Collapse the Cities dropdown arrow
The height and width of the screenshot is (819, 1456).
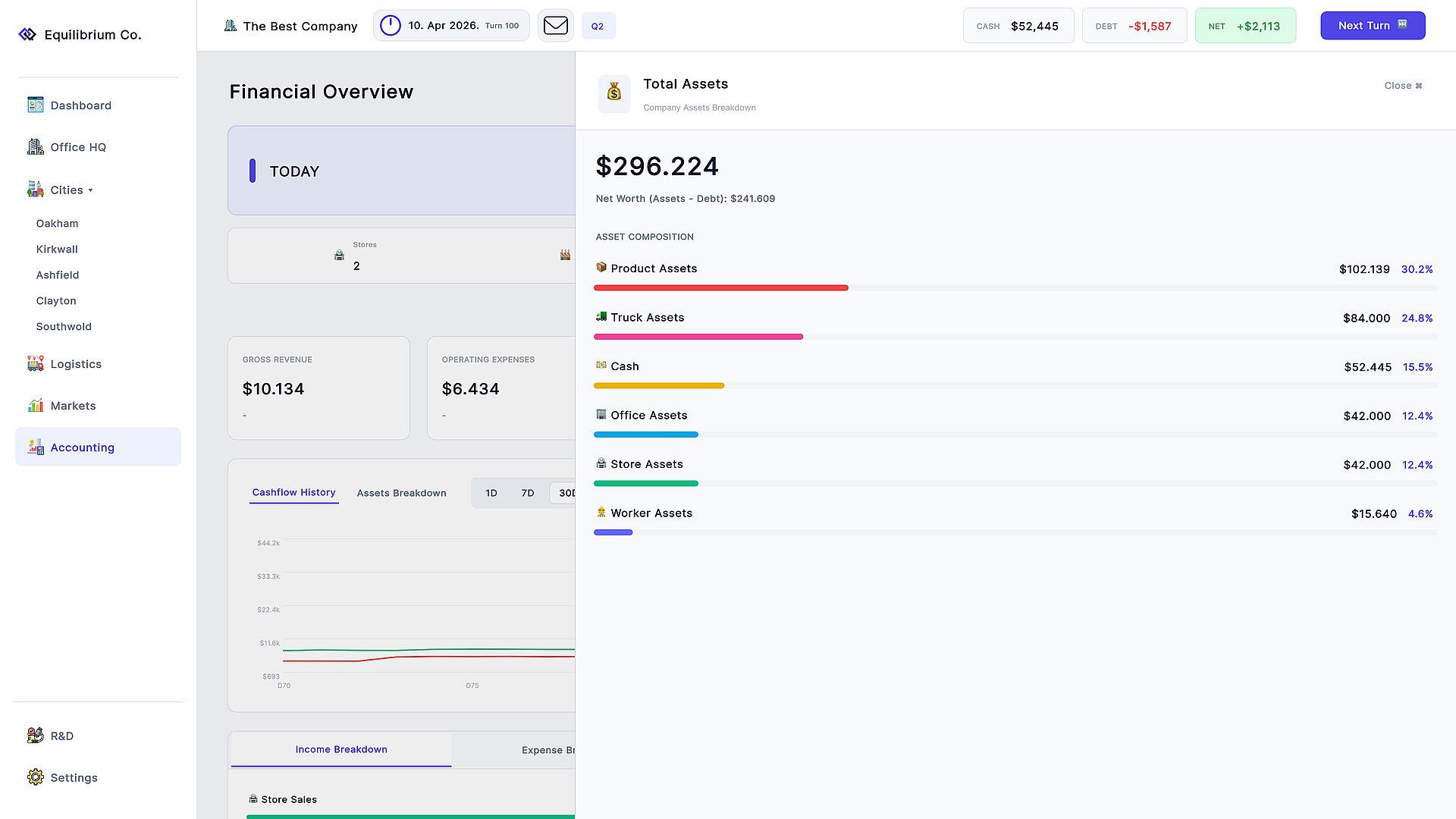(90, 190)
